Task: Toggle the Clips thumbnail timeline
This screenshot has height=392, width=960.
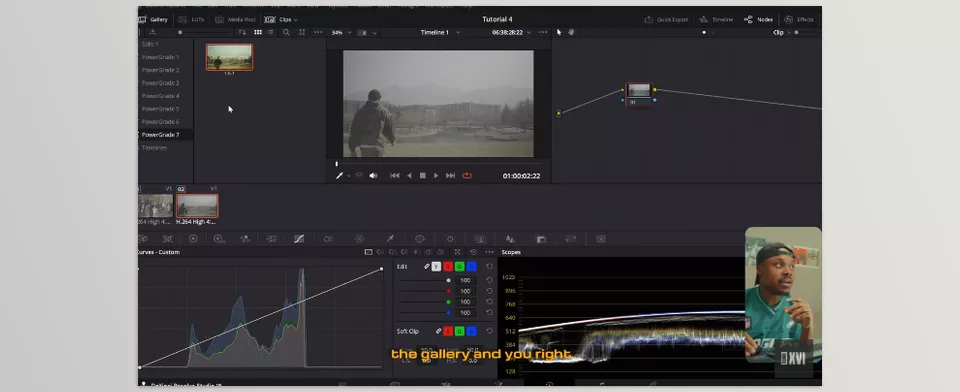Action: [279, 20]
